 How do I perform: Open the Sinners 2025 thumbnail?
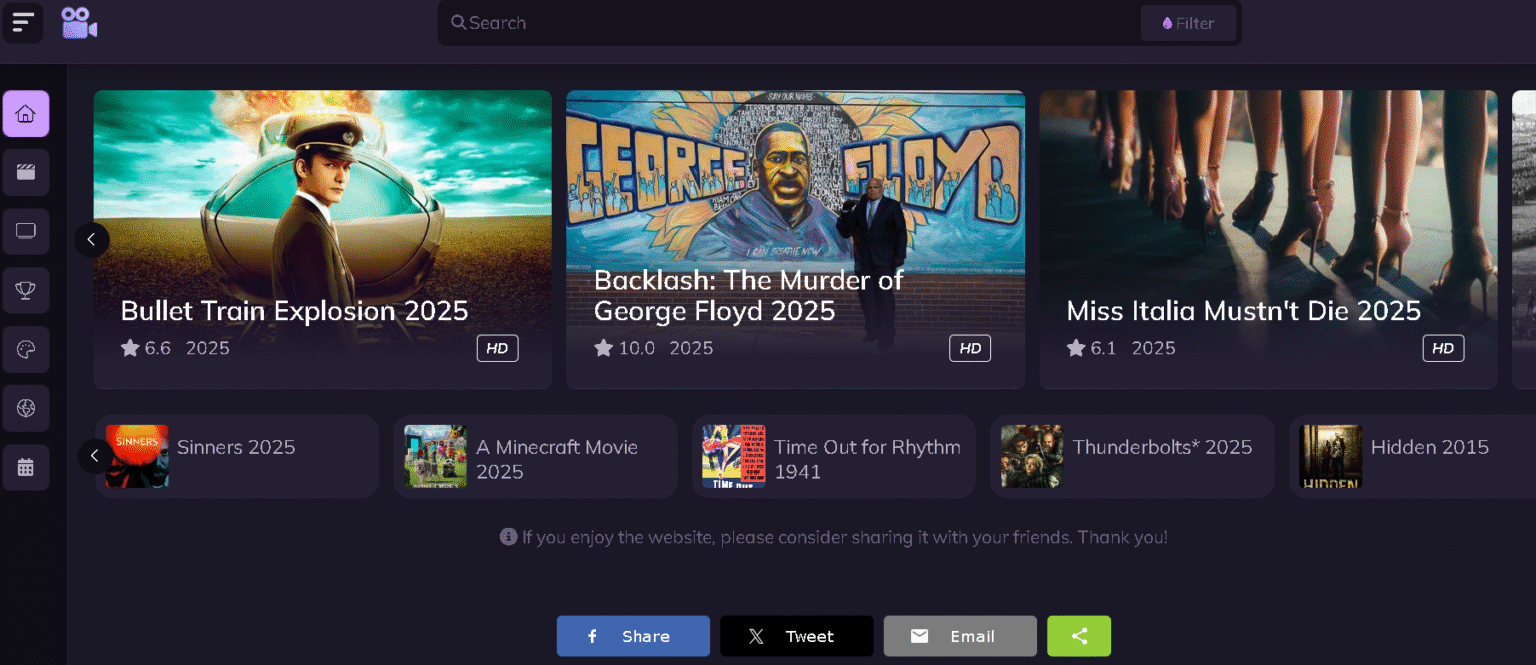137,456
